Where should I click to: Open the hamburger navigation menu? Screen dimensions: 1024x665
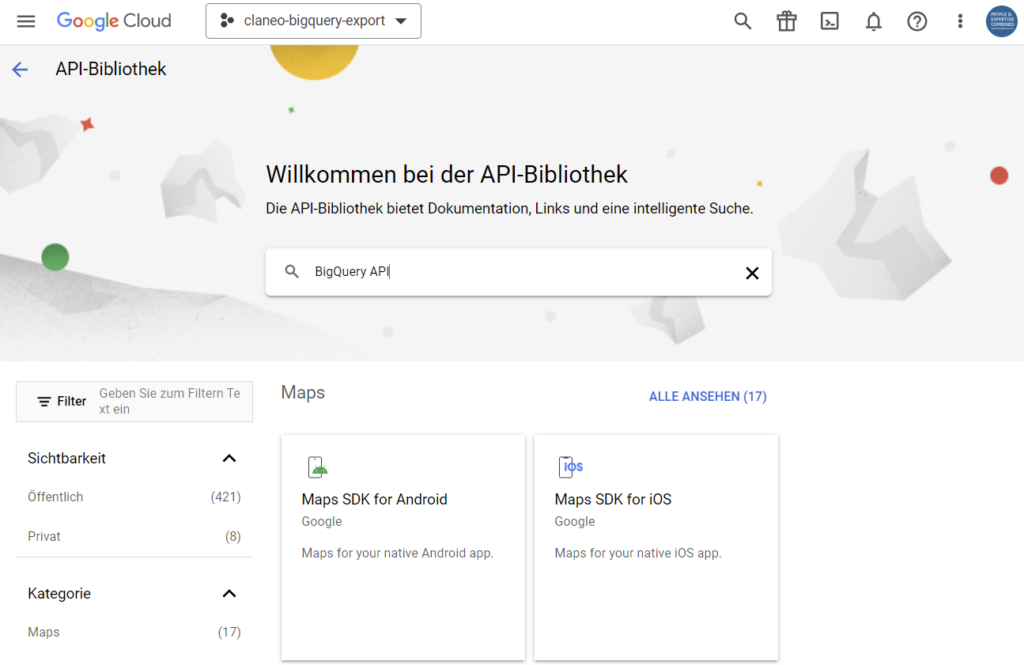click(26, 21)
